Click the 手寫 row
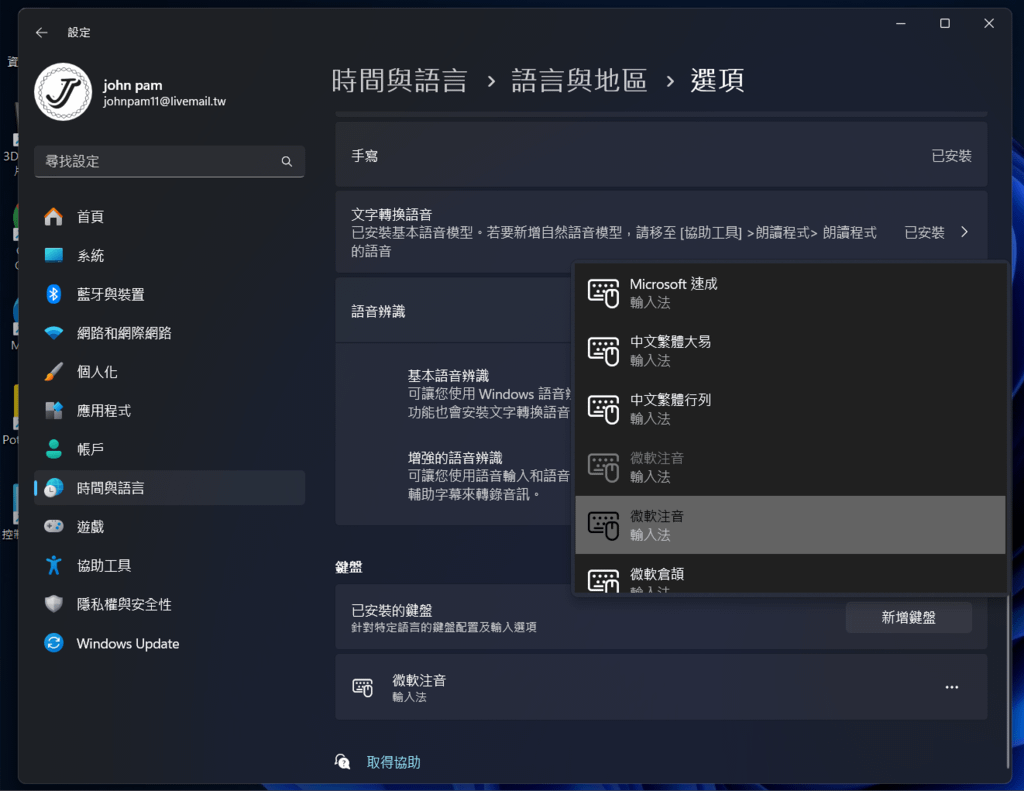The width and height of the screenshot is (1024, 791). point(661,155)
